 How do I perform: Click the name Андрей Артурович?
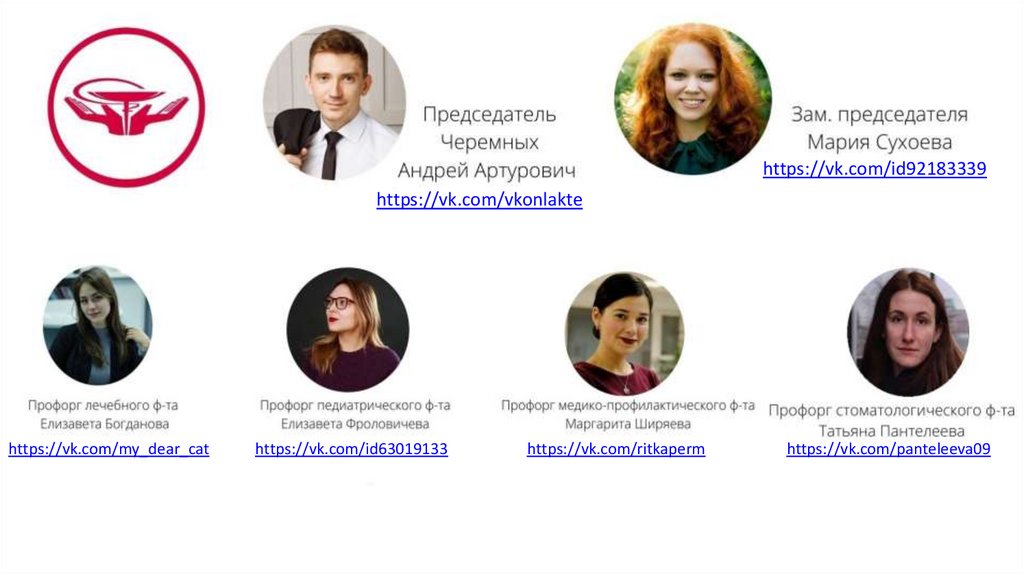tap(487, 170)
